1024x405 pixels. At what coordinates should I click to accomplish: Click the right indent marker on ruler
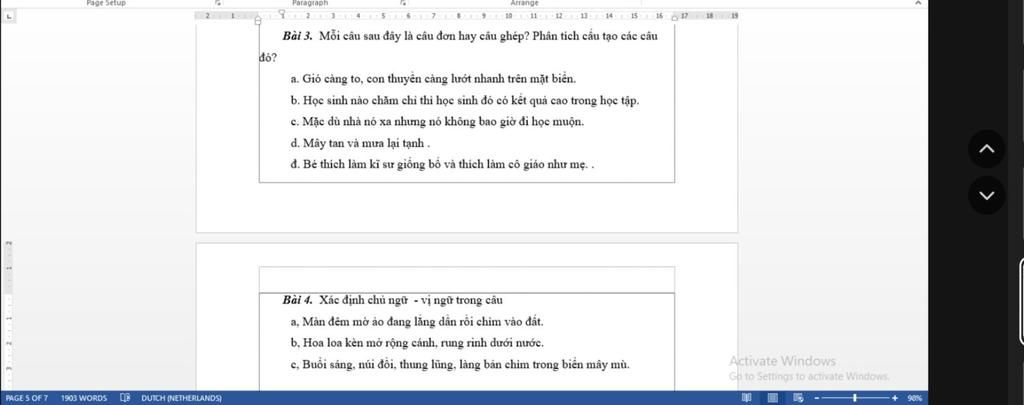[675, 18]
